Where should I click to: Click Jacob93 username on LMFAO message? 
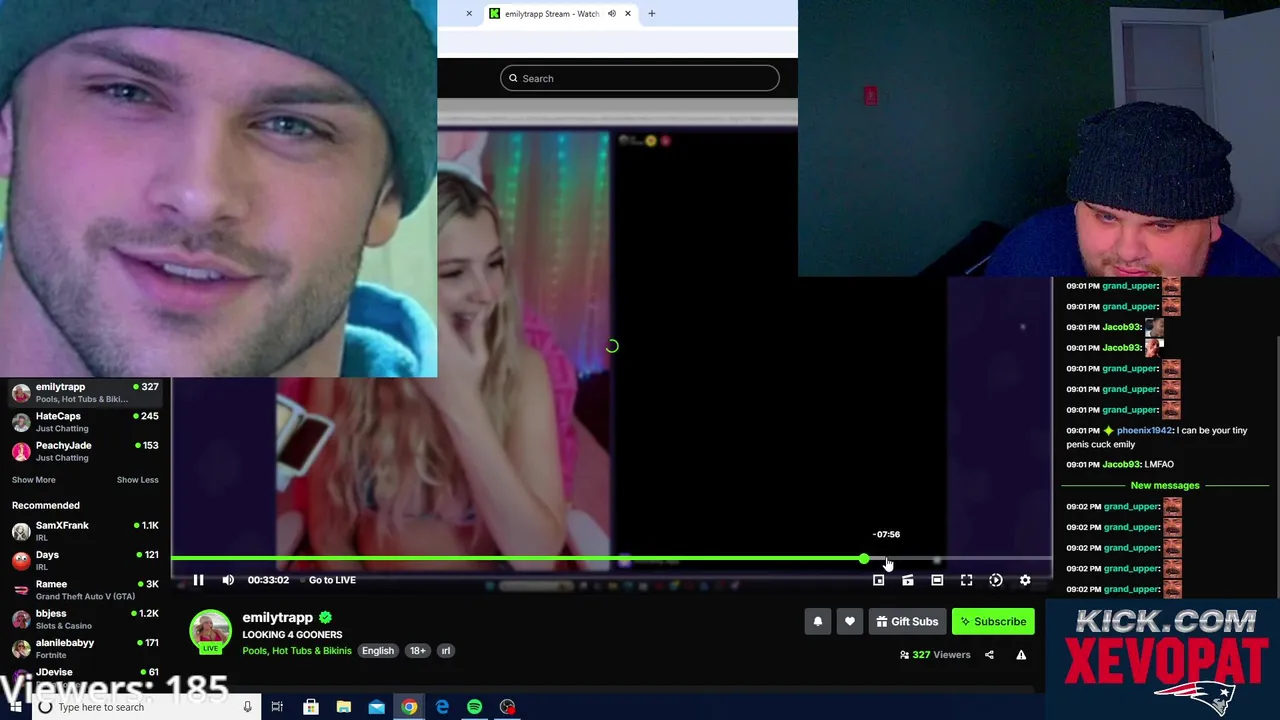tap(1121, 464)
